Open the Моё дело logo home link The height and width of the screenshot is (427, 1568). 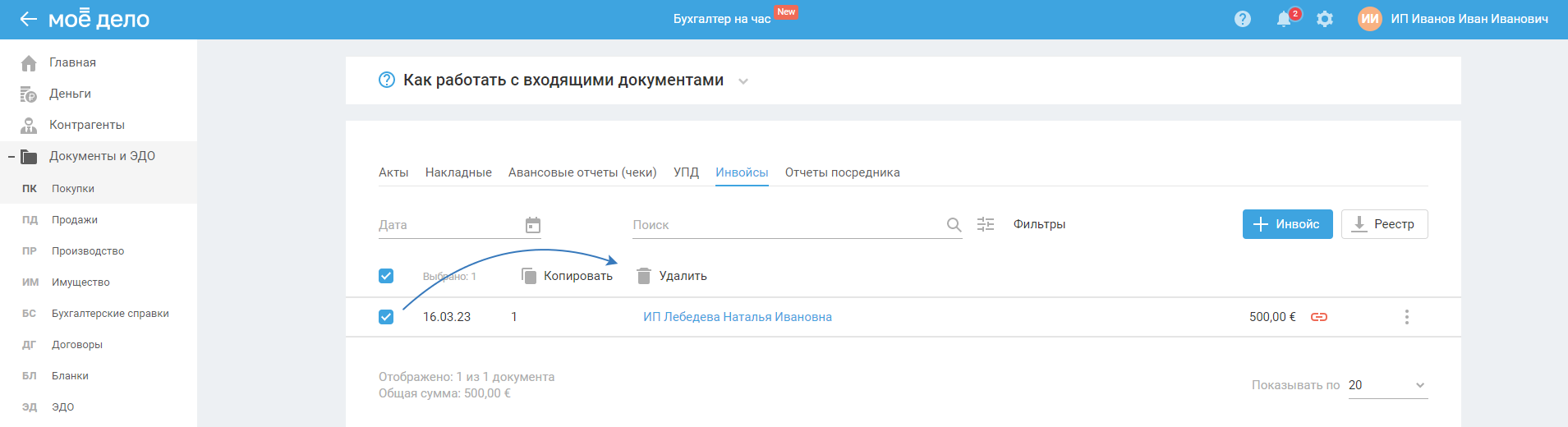pyautogui.click(x=99, y=18)
